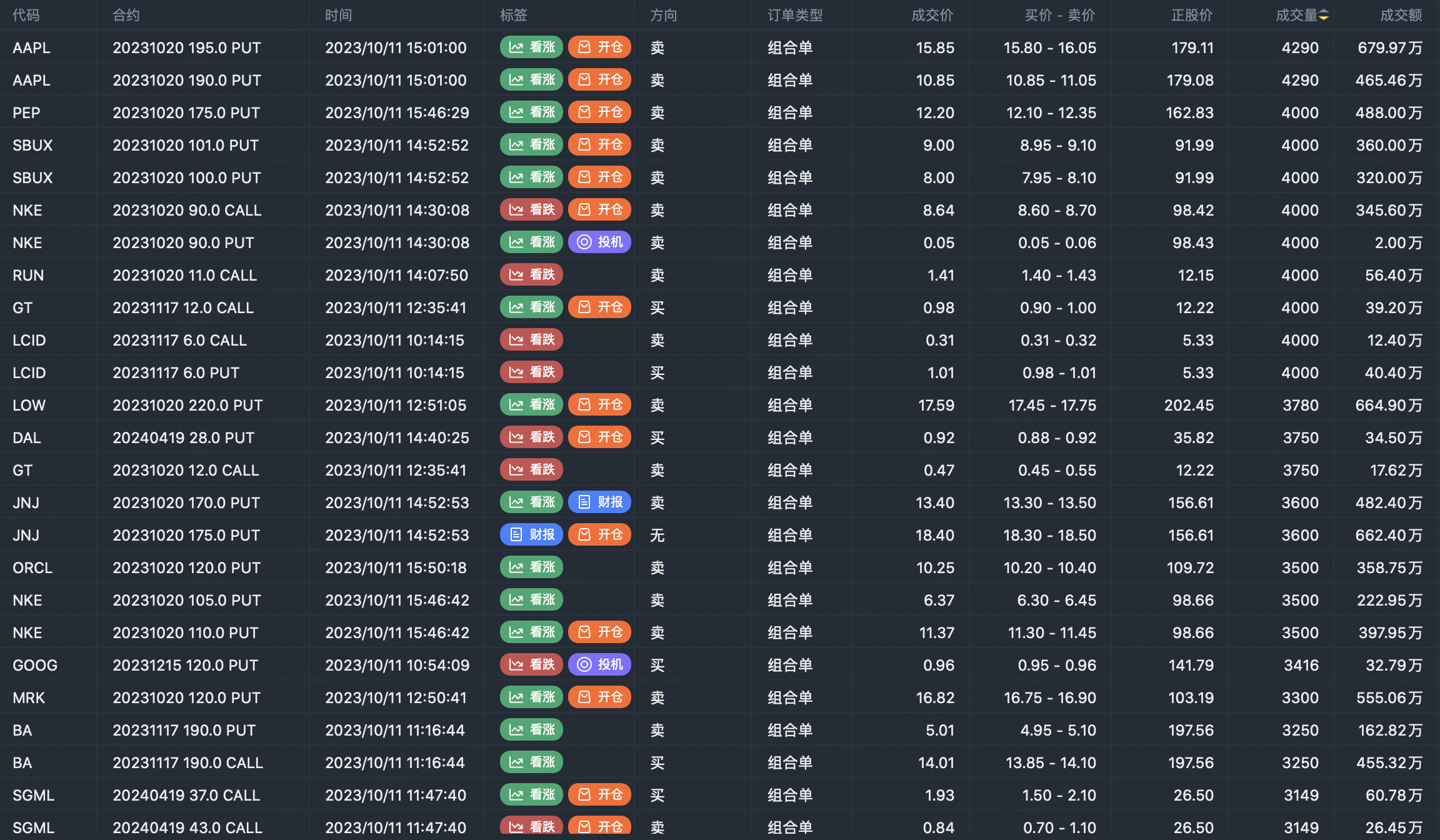Click the volume value 3780

1301,405
